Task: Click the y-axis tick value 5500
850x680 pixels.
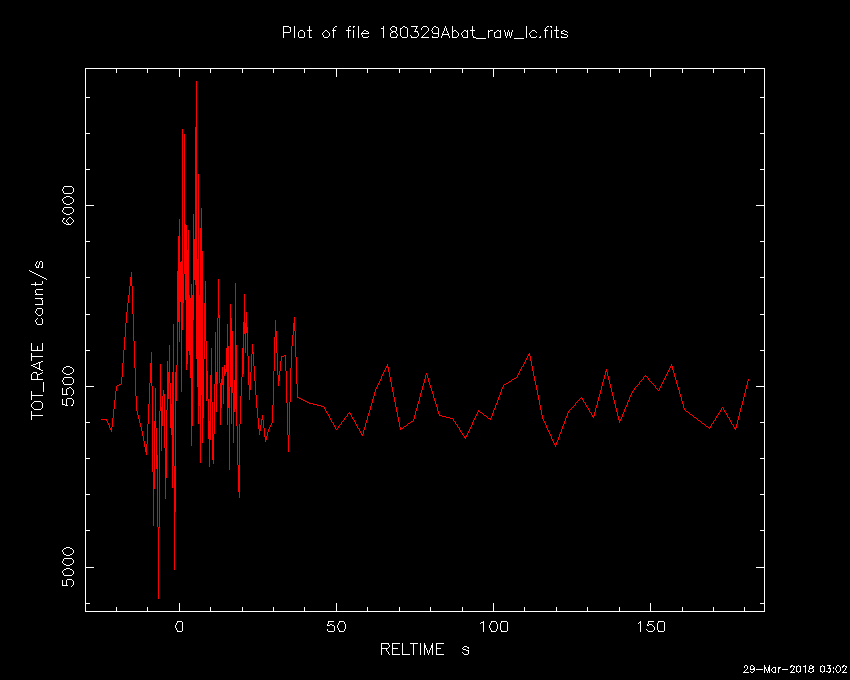Action: click(68, 386)
